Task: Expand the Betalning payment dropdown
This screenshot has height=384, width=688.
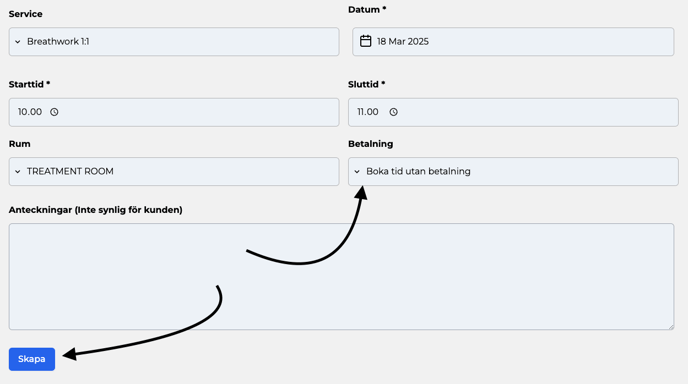Action: 513,172
